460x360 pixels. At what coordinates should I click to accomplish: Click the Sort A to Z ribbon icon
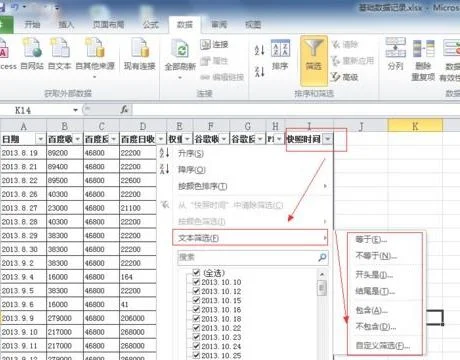259,50
